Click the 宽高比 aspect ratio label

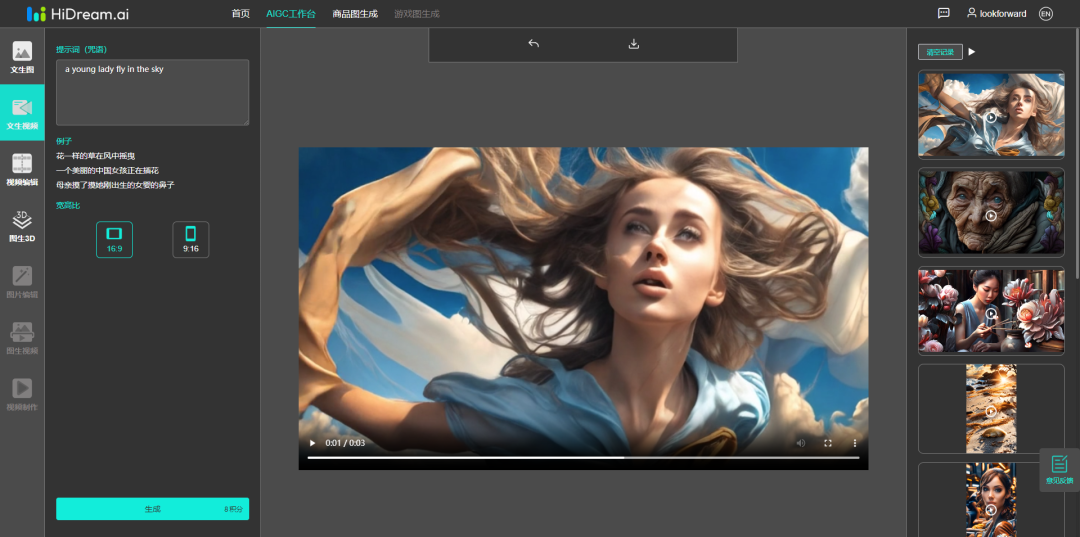(68, 205)
